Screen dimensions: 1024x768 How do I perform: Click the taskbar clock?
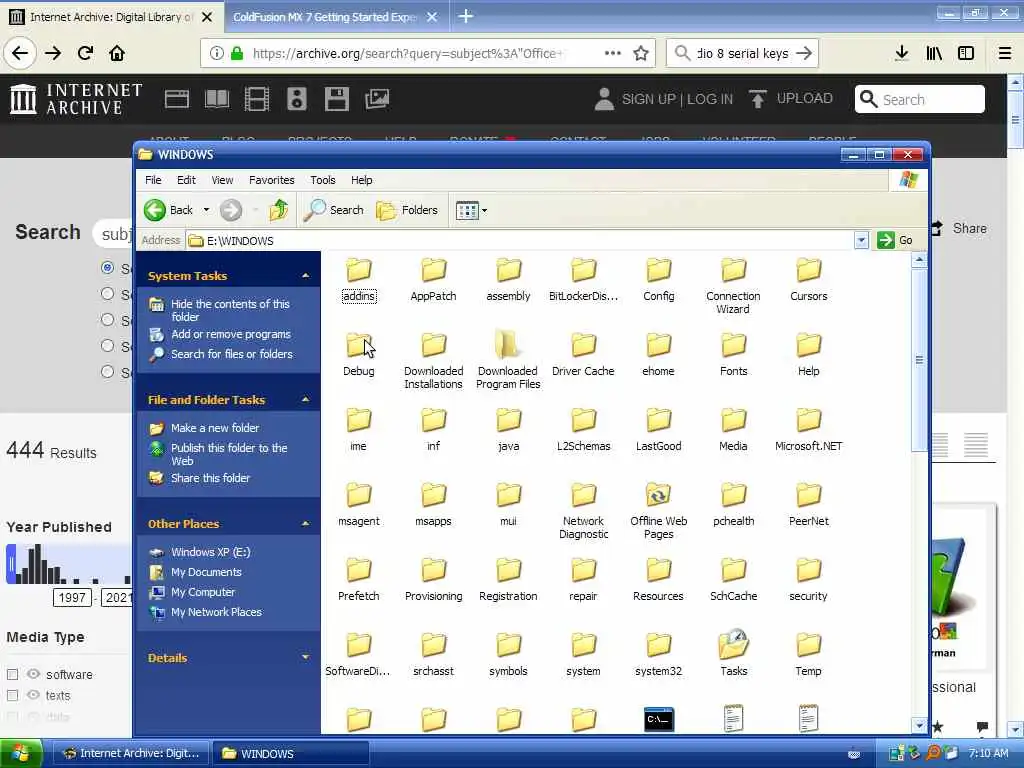988,753
